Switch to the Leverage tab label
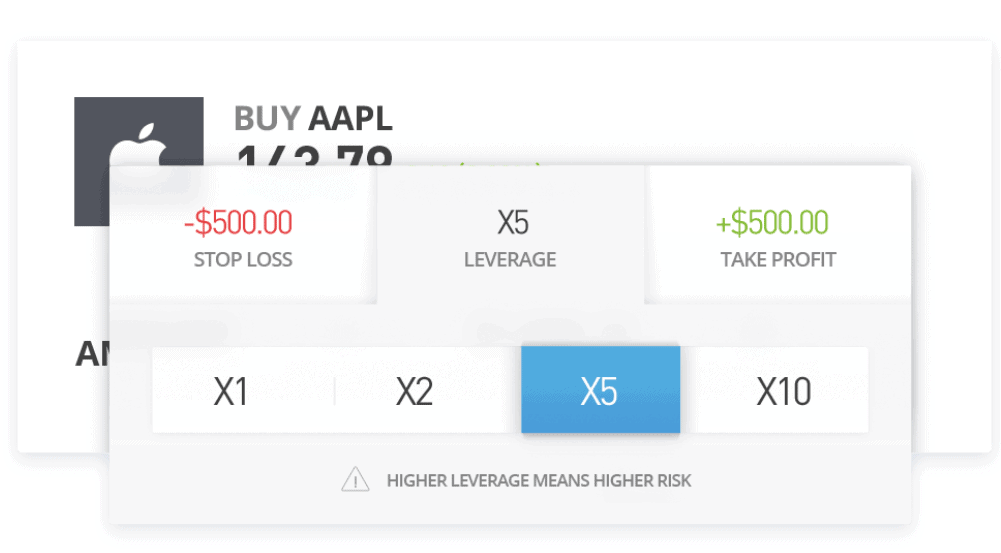The image size is (1001, 553). 509,259
